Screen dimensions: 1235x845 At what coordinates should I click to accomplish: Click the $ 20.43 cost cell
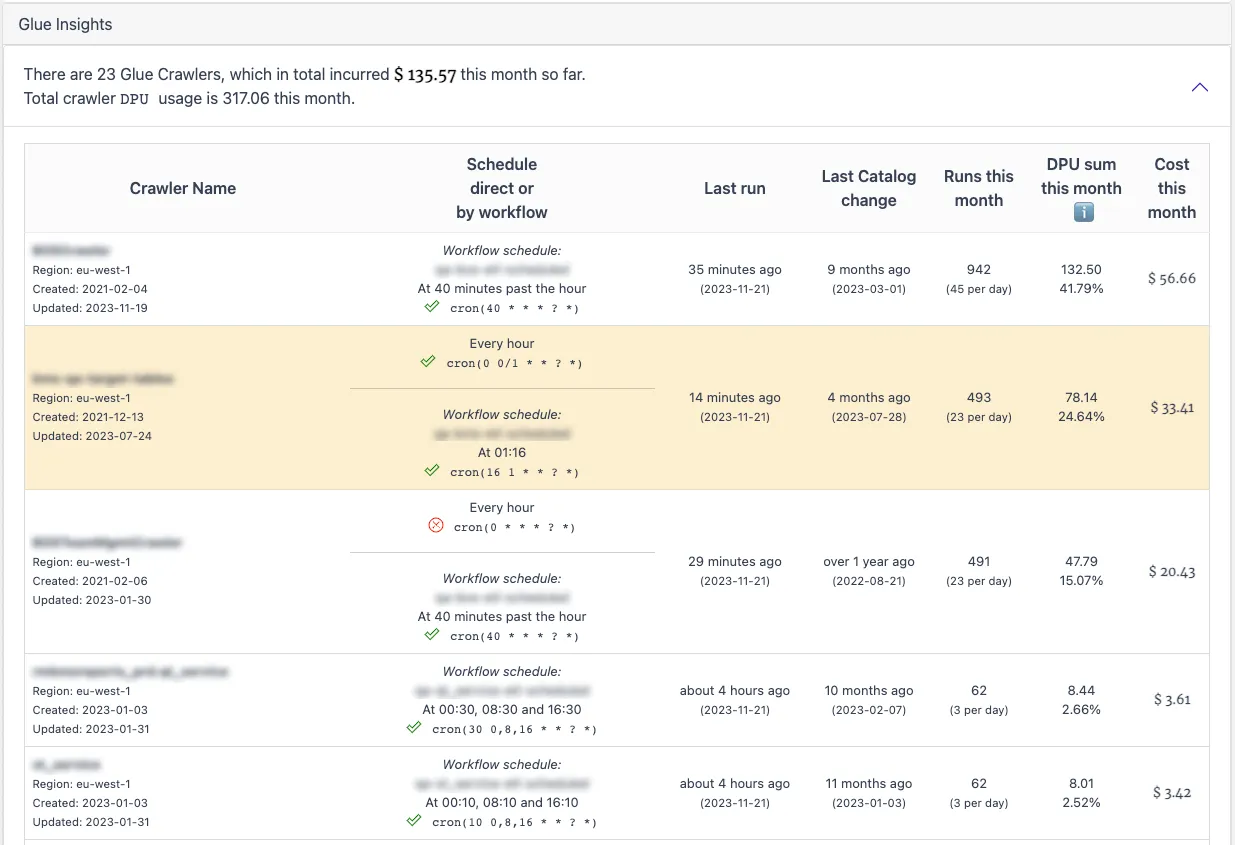coord(1172,571)
